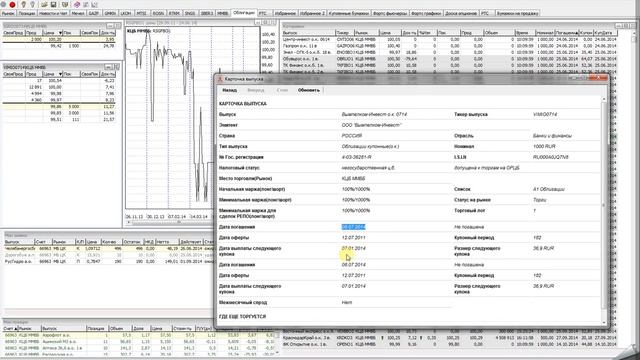Viewport: 640px width, 360px height.
Task: Sort bonds table by Тикер column
Action: point(344,33)
